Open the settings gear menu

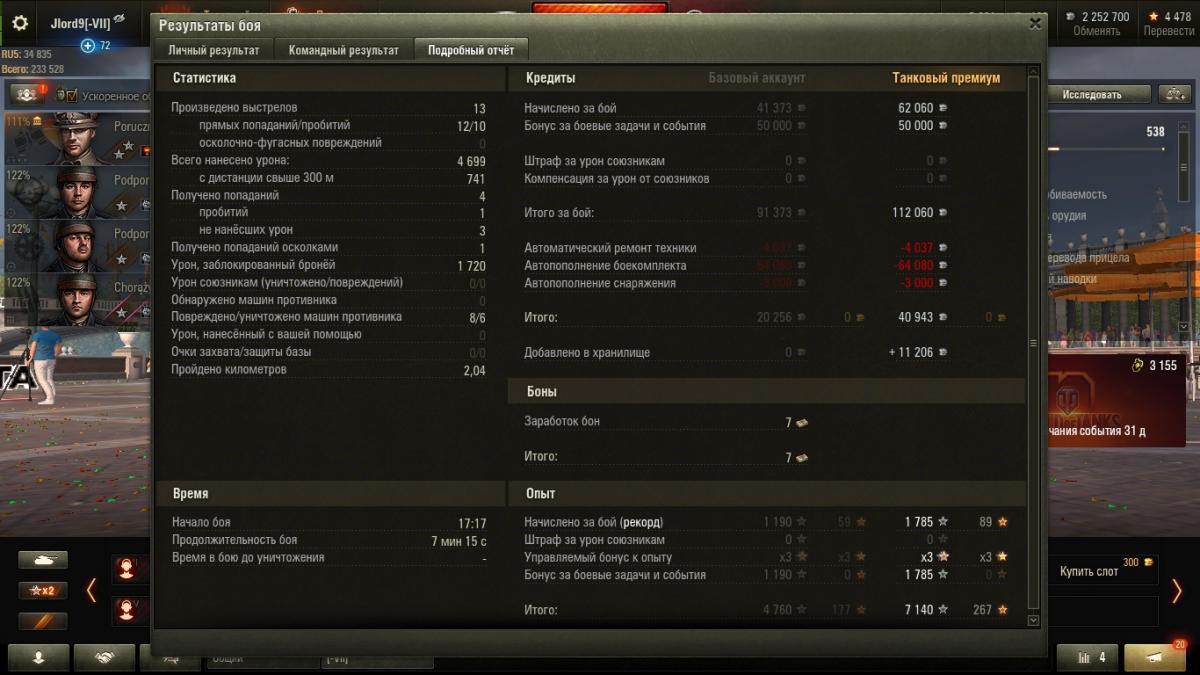pos(20,22)
